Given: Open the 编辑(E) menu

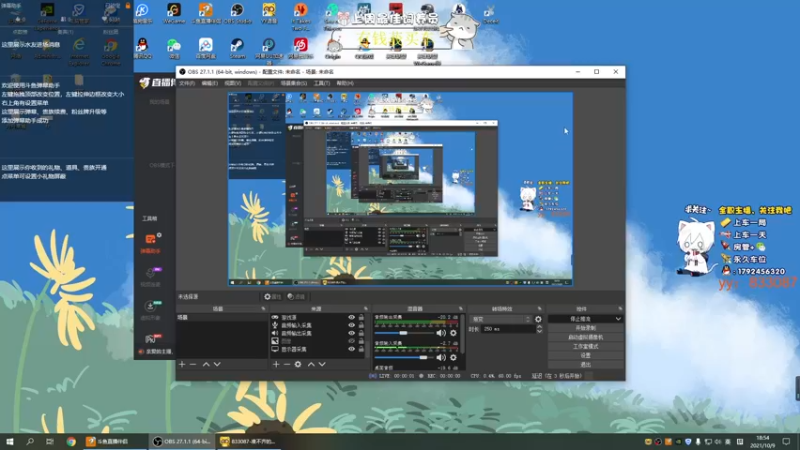Looking at the screenshot, I should click(x=209, y=83).
